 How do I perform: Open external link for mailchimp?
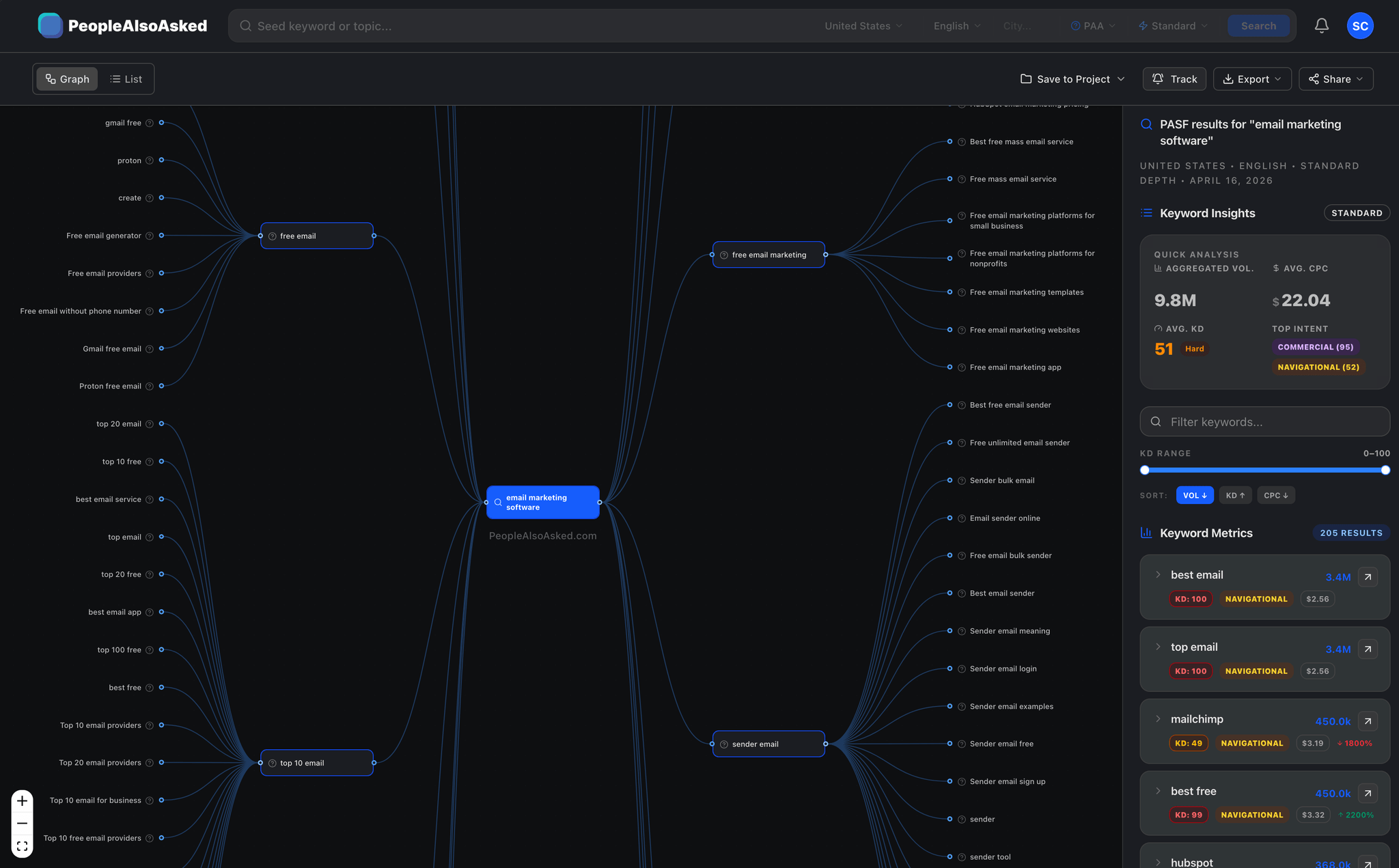click(x=1368, y=721)
